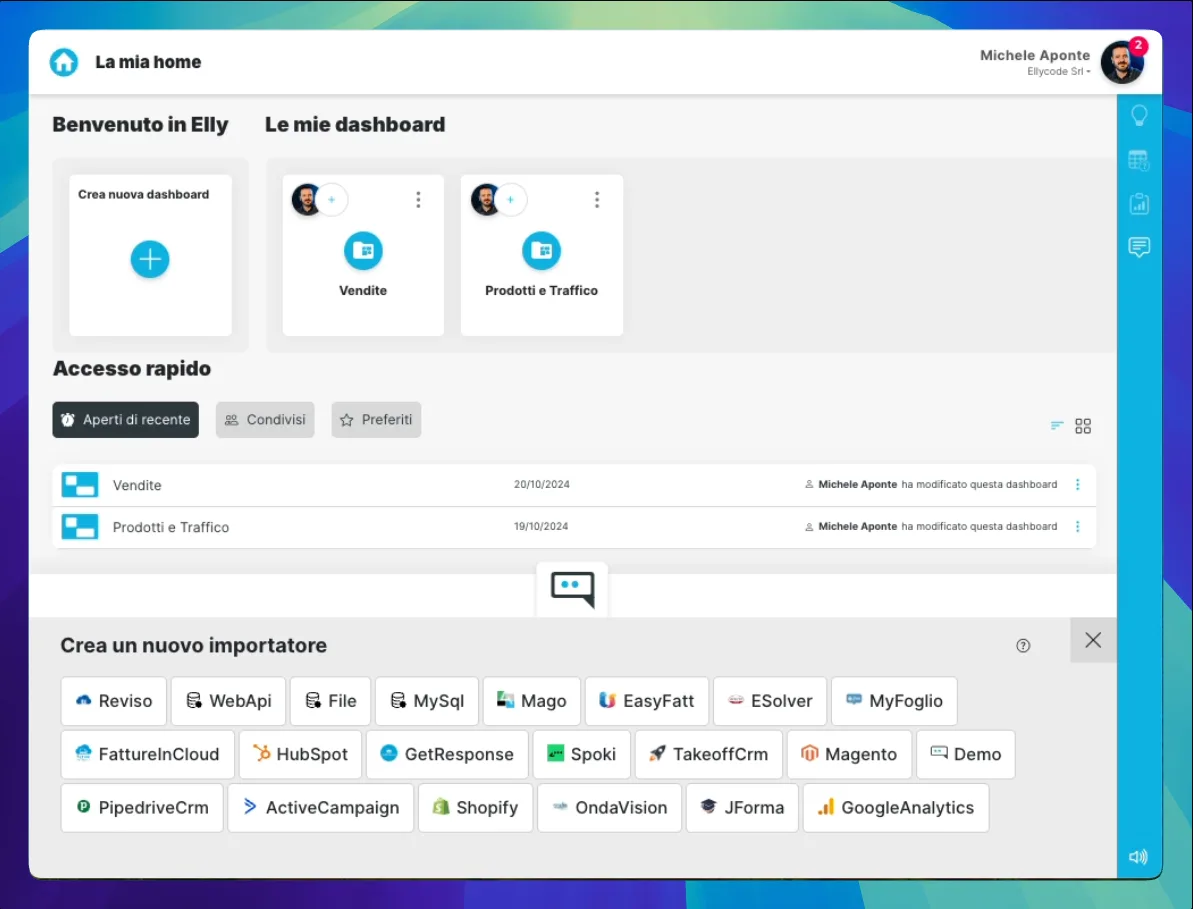1193x909 pixels.
Task: Open user avatar with notification badge
Action: [1123, 62]
